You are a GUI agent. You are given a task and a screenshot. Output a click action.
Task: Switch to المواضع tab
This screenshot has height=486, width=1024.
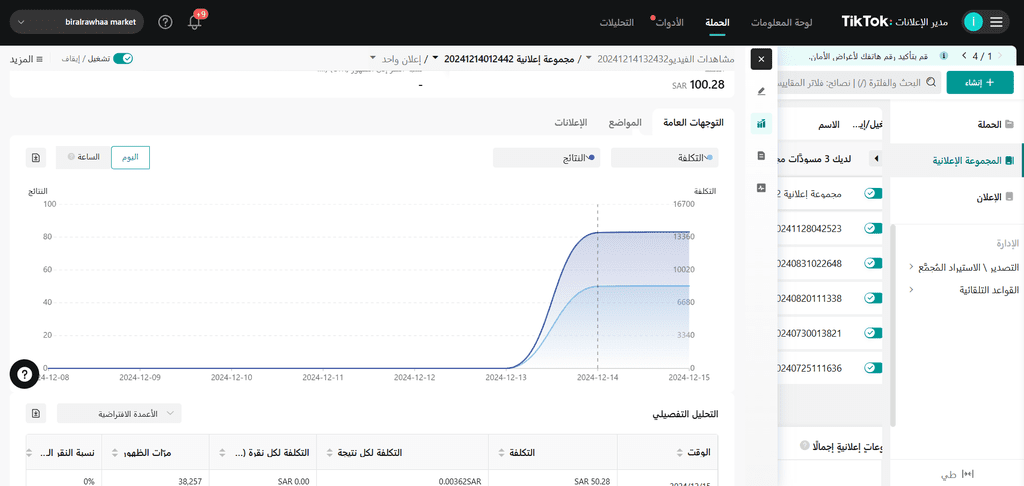coord(626,123)
